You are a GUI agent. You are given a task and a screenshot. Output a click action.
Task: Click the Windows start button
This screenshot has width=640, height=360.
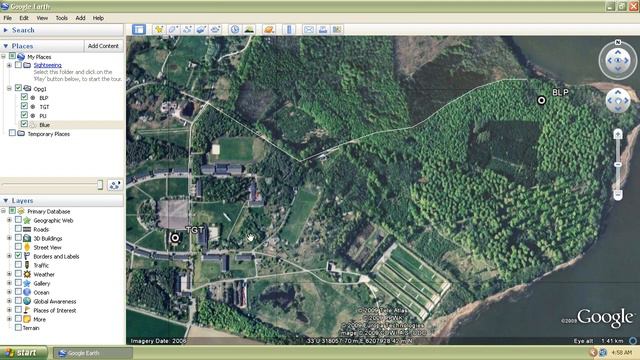(x=24, y=353)
